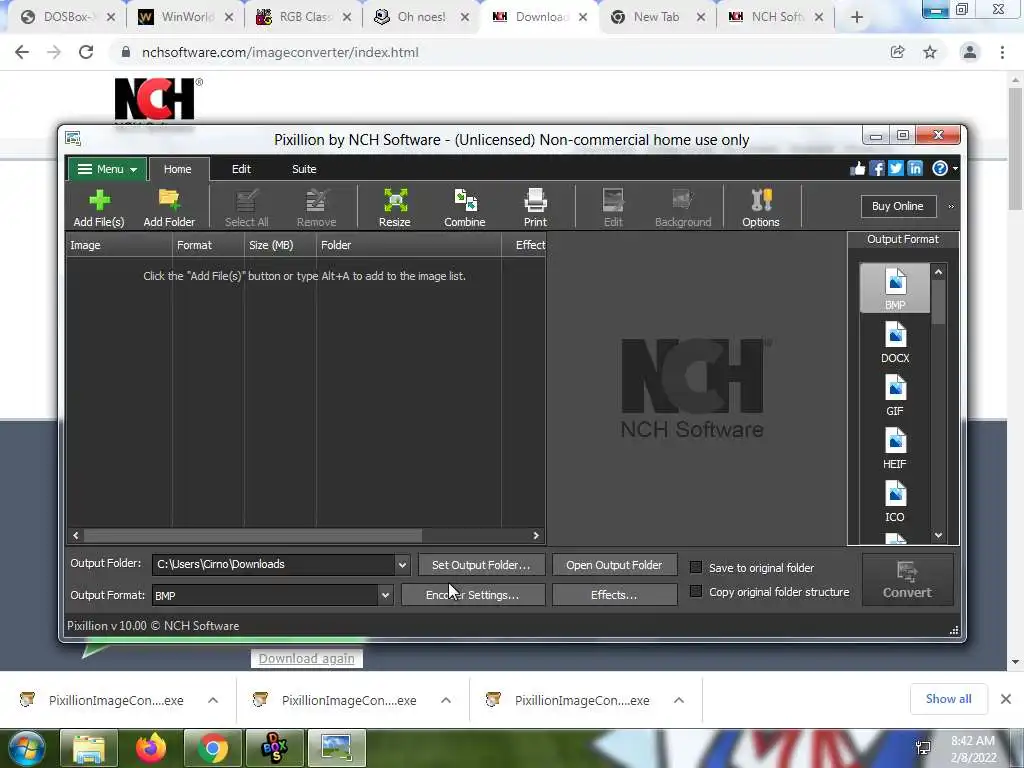Go back in Chrome
The width and height of the screenshot is (1024, 768).
pos(22,52)
